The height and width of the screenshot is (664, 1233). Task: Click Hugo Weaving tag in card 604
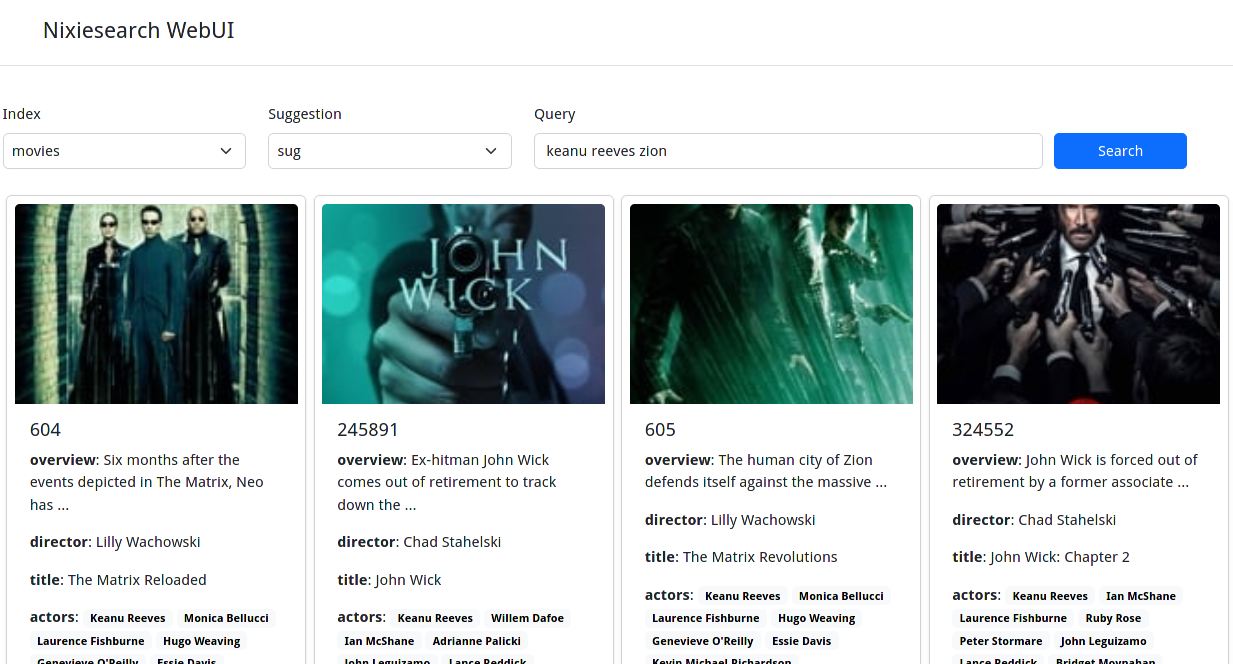(202, 641)
